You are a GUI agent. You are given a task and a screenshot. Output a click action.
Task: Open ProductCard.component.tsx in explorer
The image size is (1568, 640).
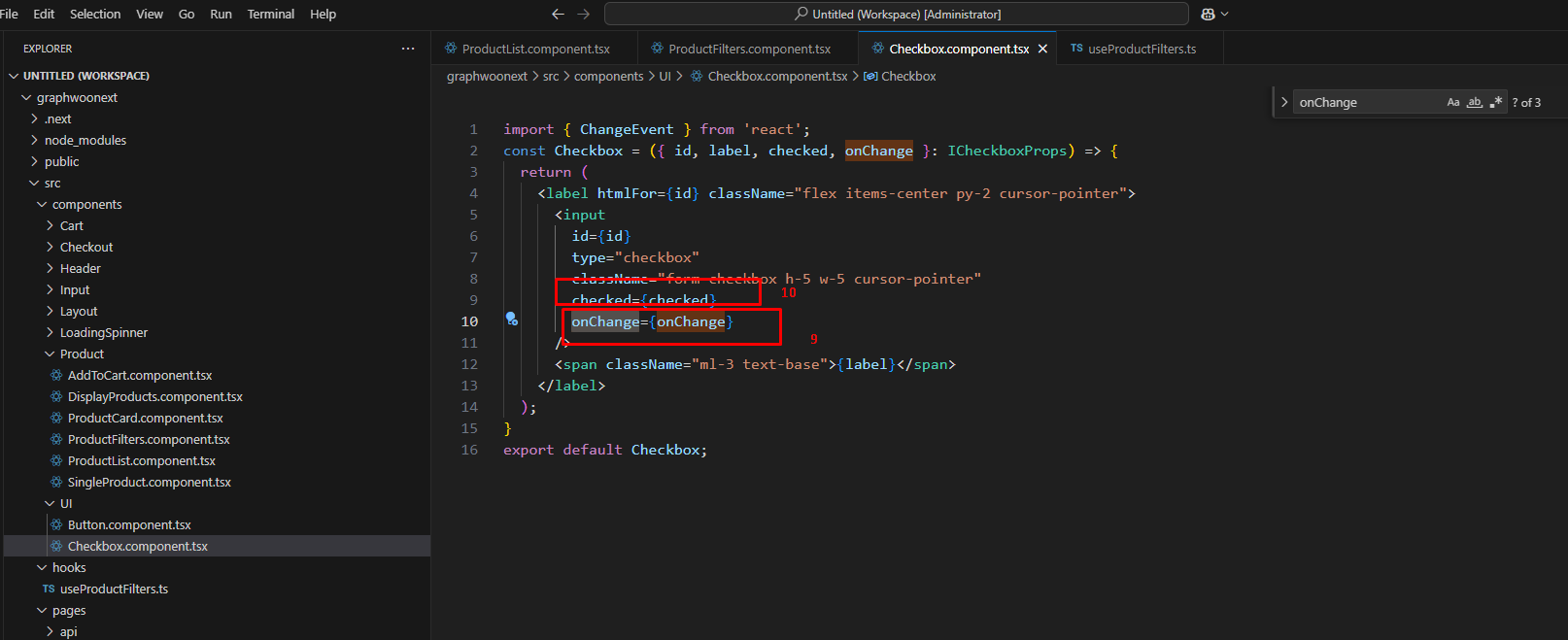click(145, 419)
